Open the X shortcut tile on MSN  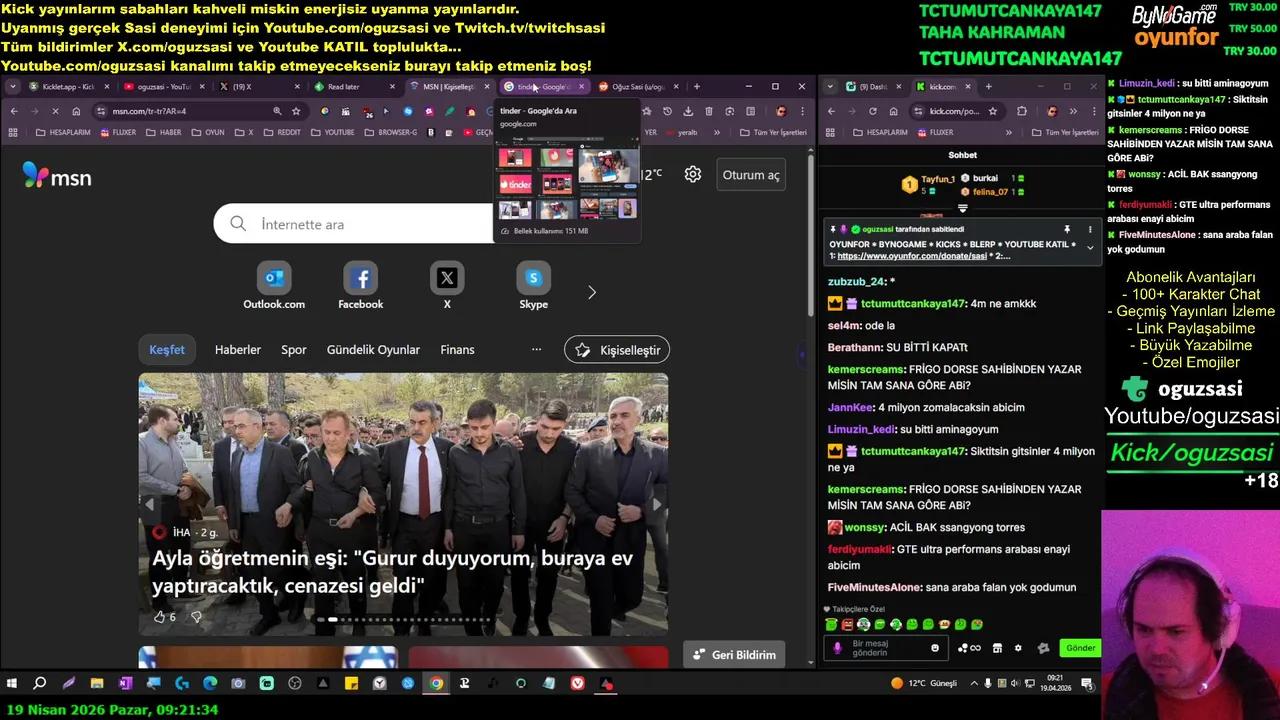(x=447, y=286)
